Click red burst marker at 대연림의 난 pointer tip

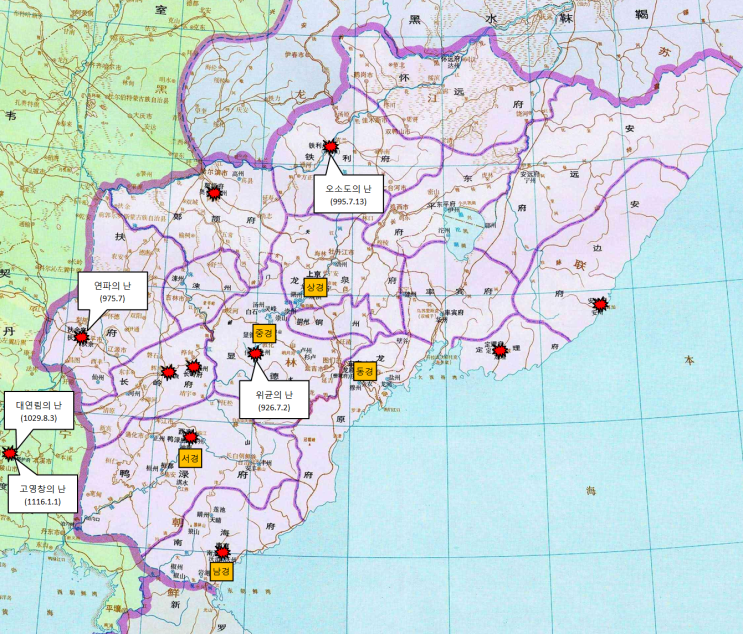[x=9, y=453]
